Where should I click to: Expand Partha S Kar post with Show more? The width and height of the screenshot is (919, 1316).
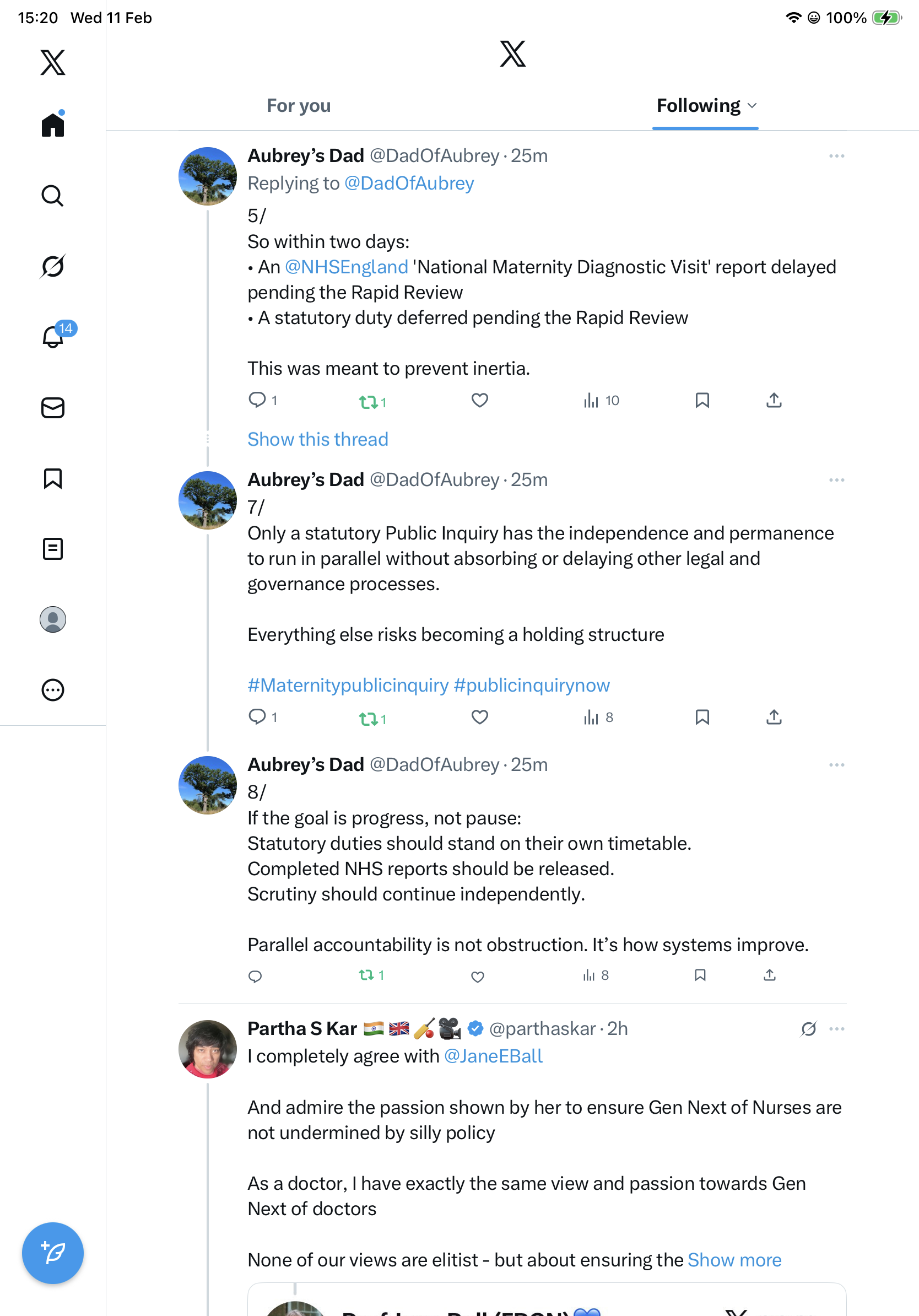(x=734, y=1260)
